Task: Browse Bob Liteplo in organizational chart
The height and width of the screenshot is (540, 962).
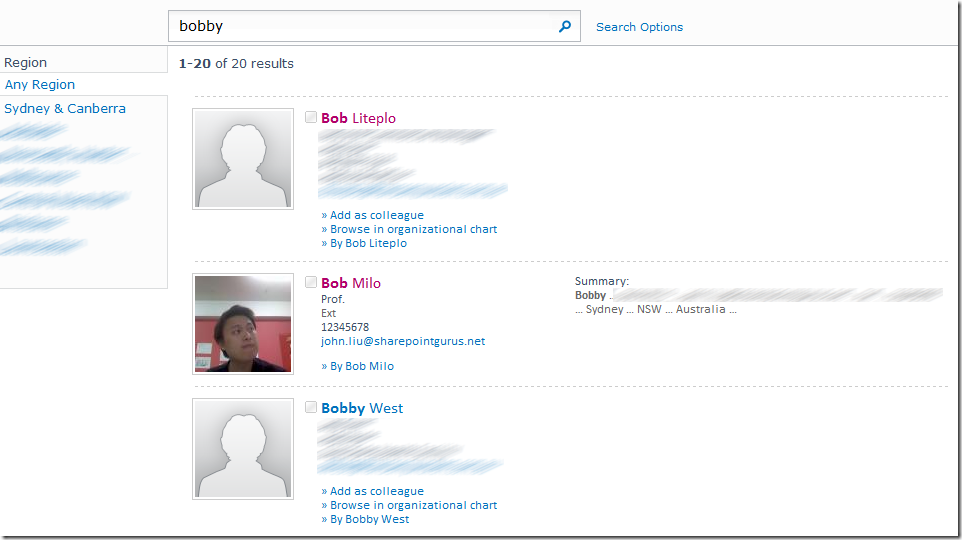Action: point(413,229)
